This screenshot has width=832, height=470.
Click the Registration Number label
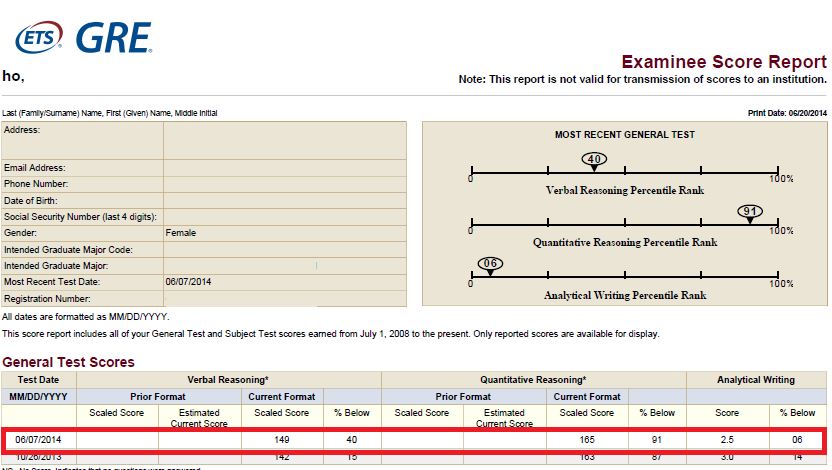[47, 299]
